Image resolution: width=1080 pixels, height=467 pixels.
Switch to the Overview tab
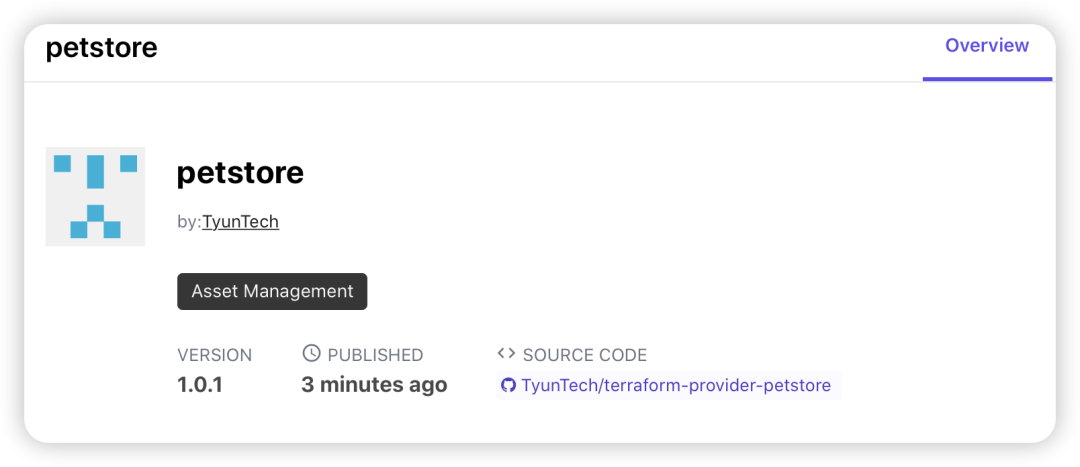986,46
